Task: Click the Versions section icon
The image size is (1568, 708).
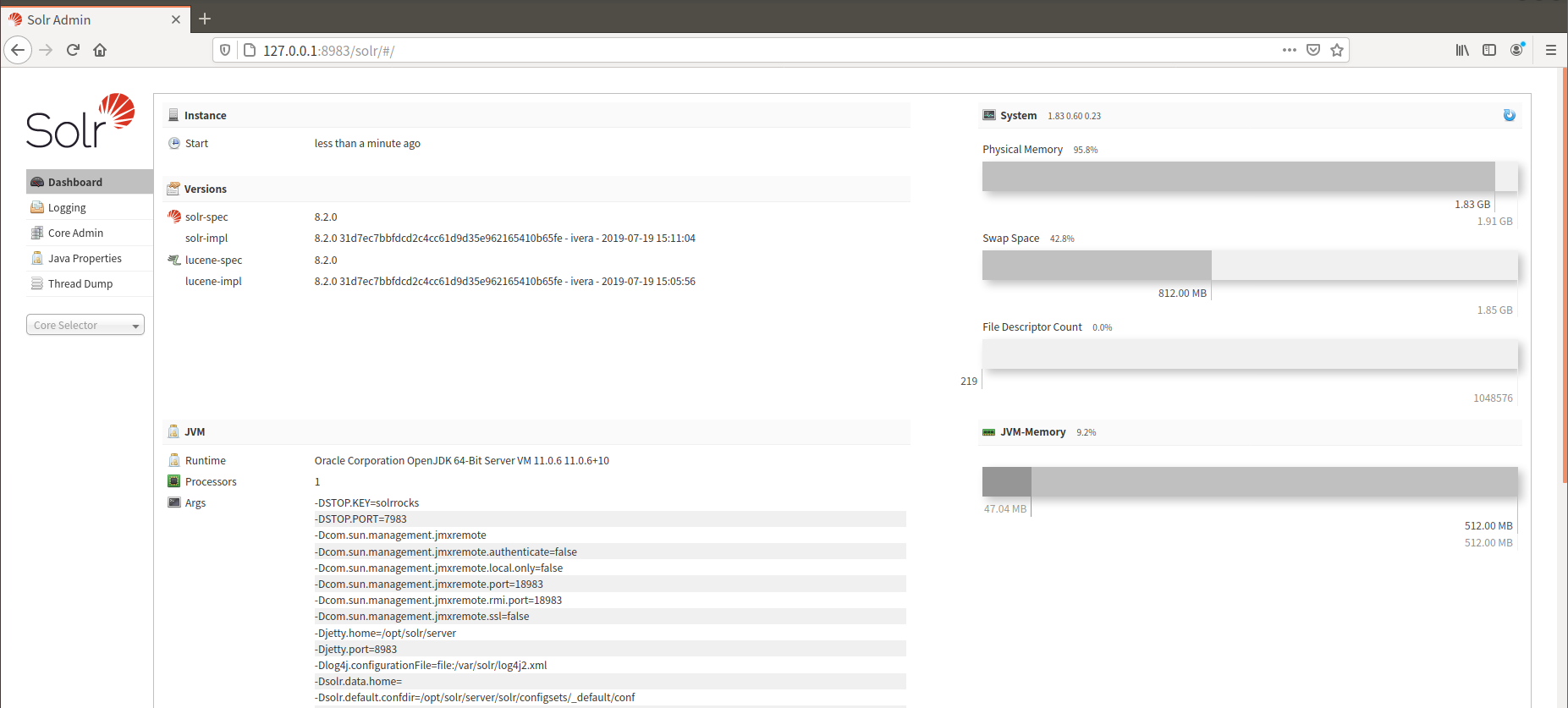Action: point(173,189)
